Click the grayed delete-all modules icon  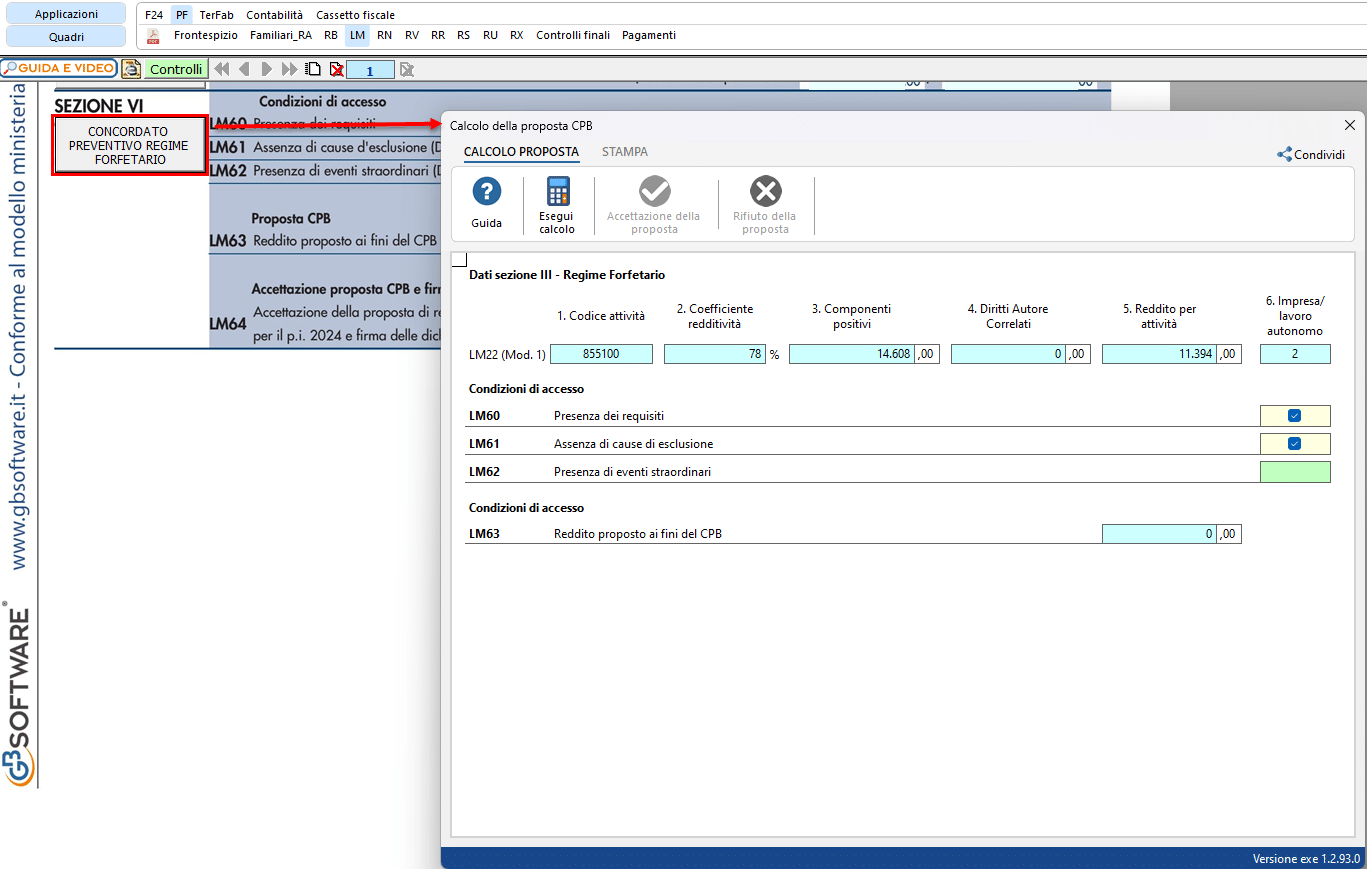[407, 69]
